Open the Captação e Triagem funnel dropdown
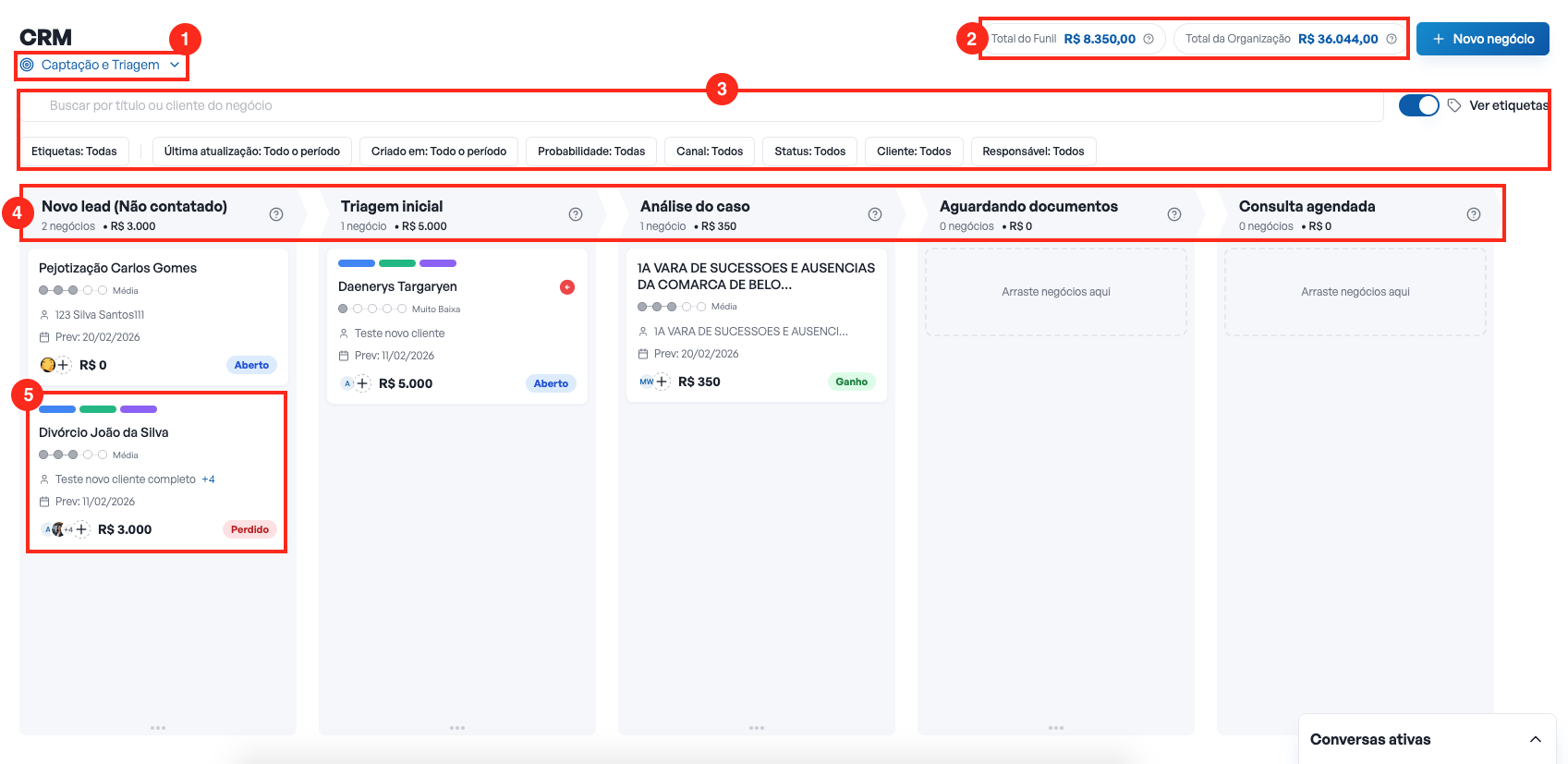Image resolution: width=1568 pixels, height=764 pixels. [x=101, y=65]
